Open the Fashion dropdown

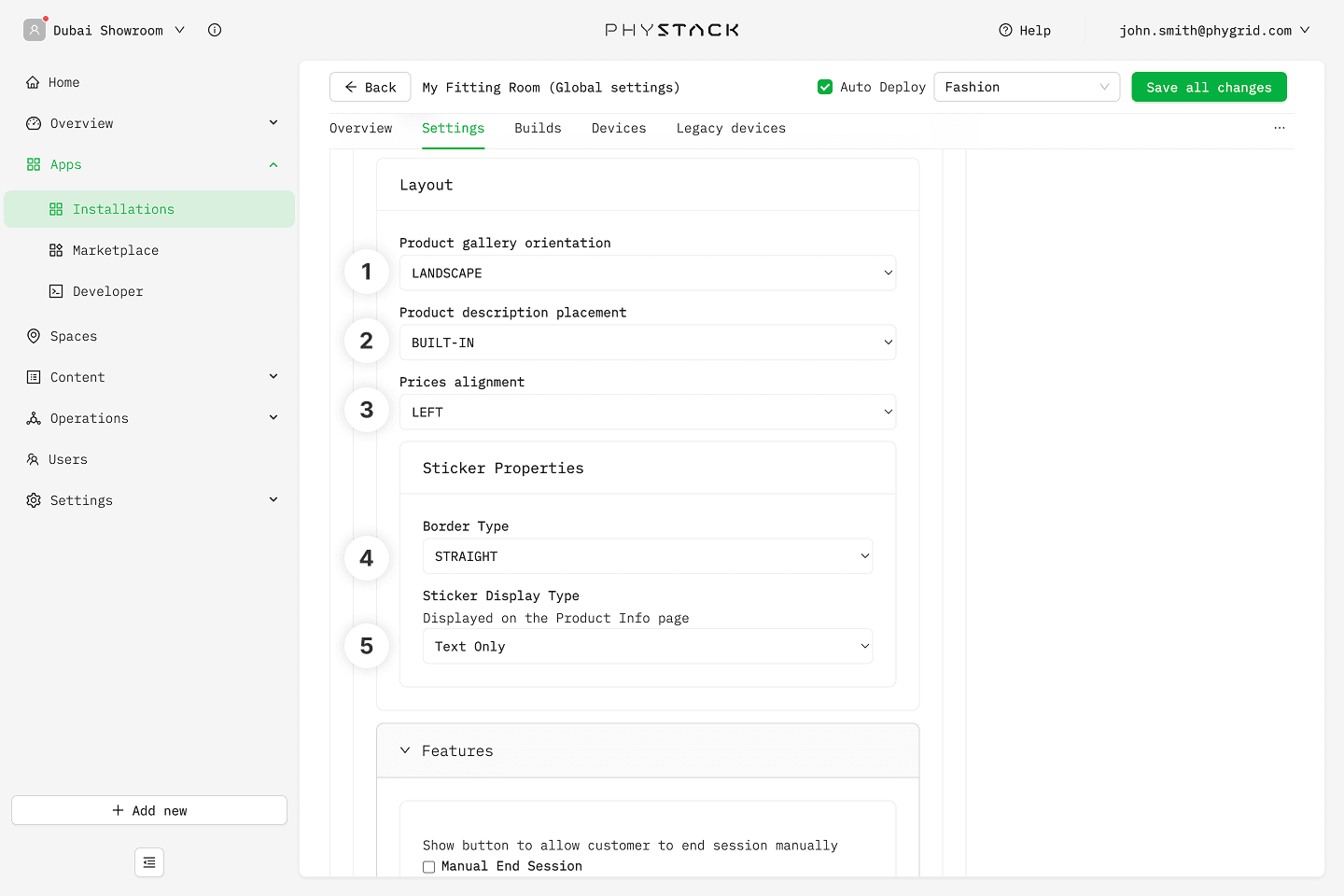[x=1027, y=87]
